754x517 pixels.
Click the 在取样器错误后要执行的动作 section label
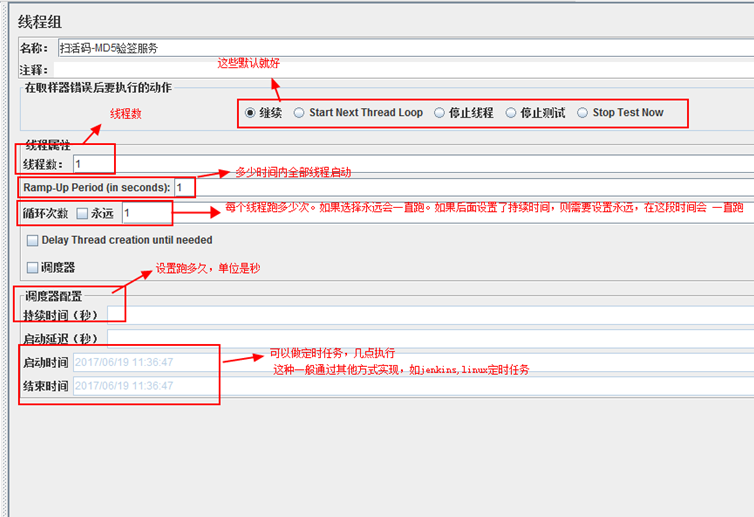tap(98, 88)
